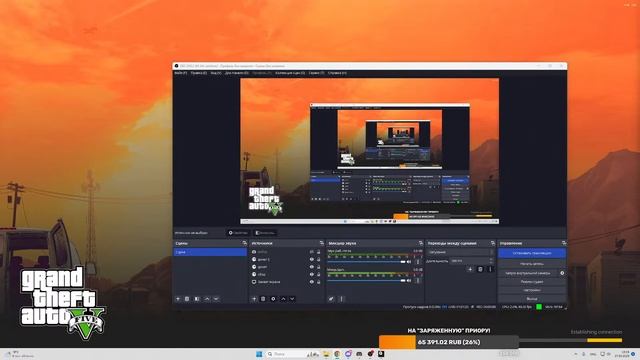Click the OBS preview canvas

click(x=369, y=151)
